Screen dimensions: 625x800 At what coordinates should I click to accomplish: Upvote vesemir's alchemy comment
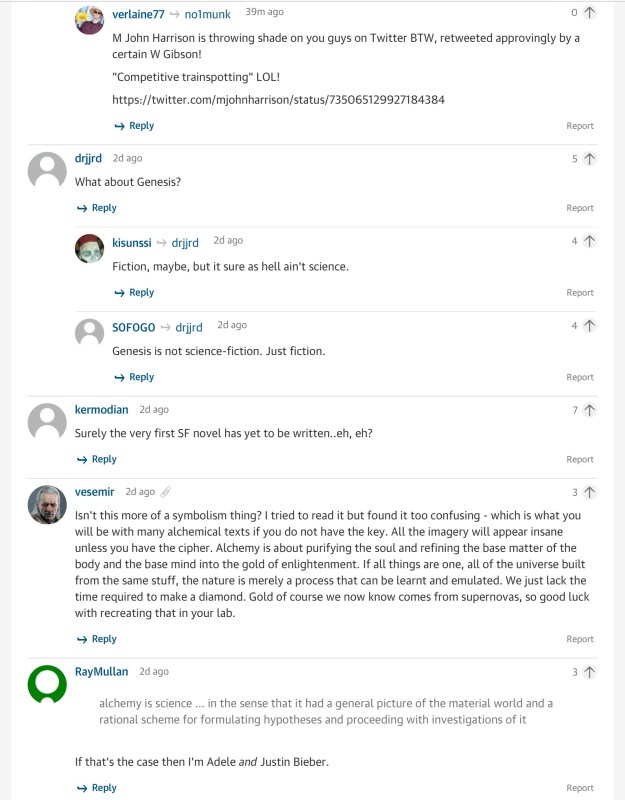[590, 492]
